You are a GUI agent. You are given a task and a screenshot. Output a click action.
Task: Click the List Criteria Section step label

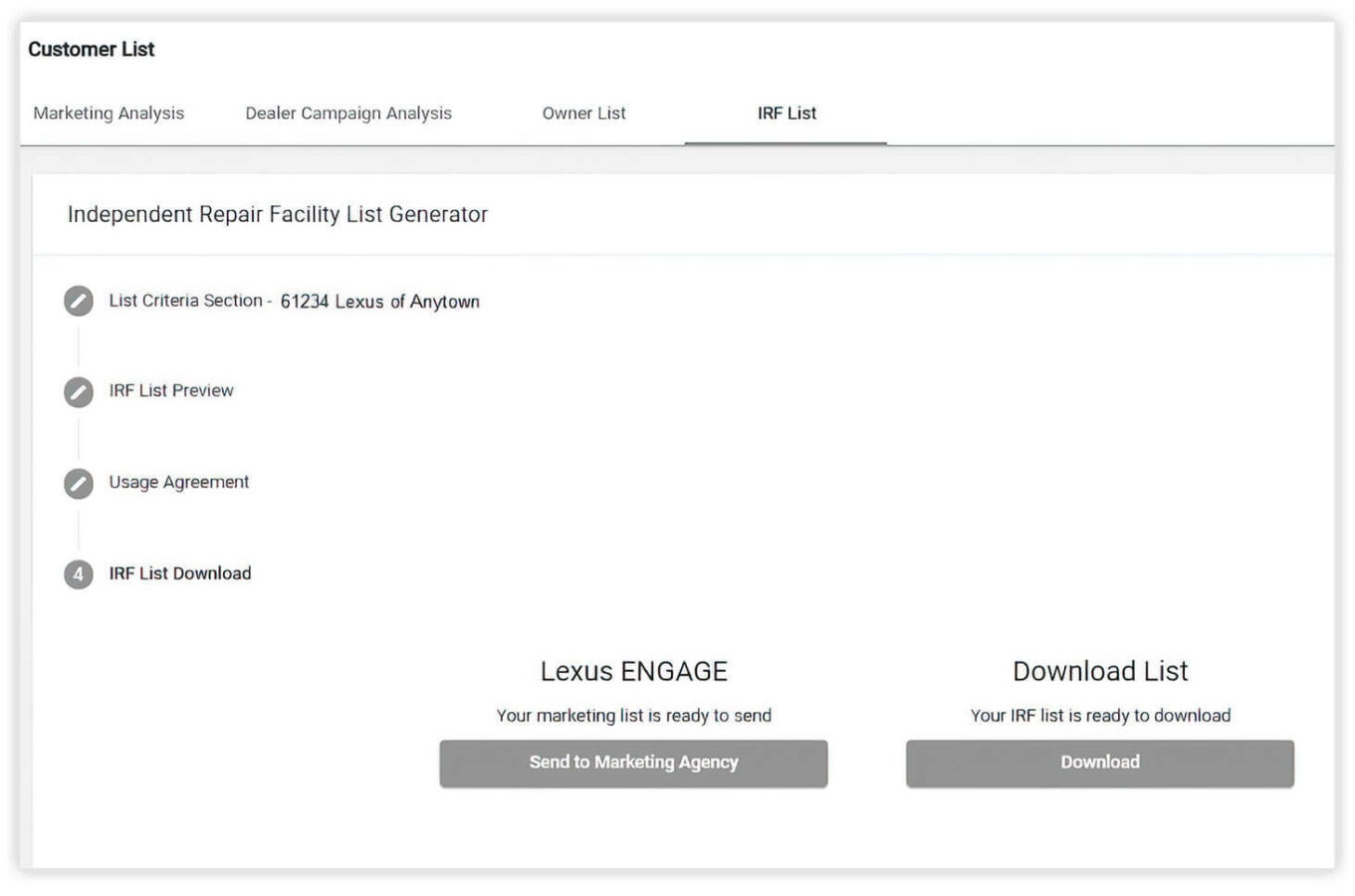coord(188,301)
